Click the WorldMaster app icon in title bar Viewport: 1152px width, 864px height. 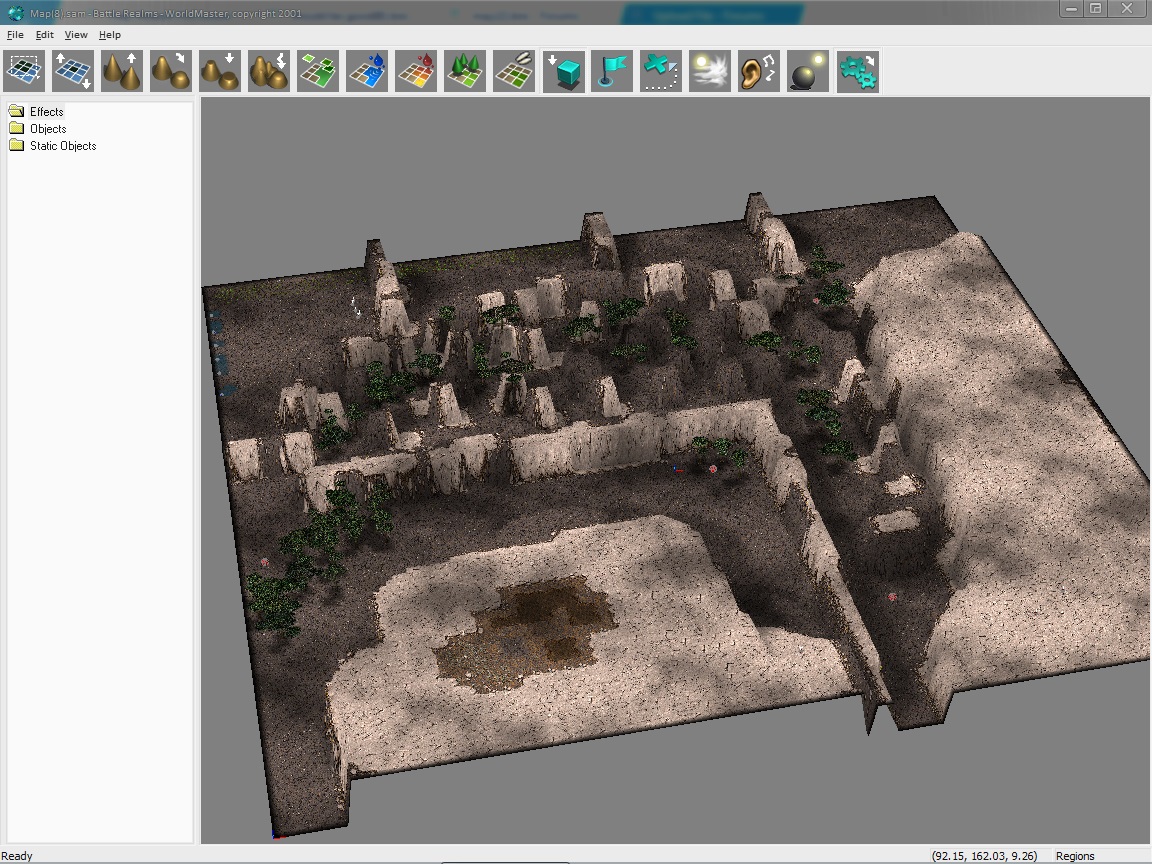[x=15, y=12]
